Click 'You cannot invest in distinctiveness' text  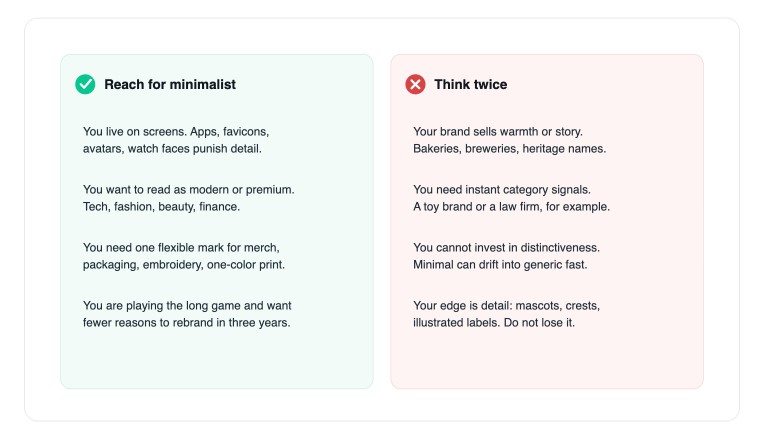click(507, 247)
